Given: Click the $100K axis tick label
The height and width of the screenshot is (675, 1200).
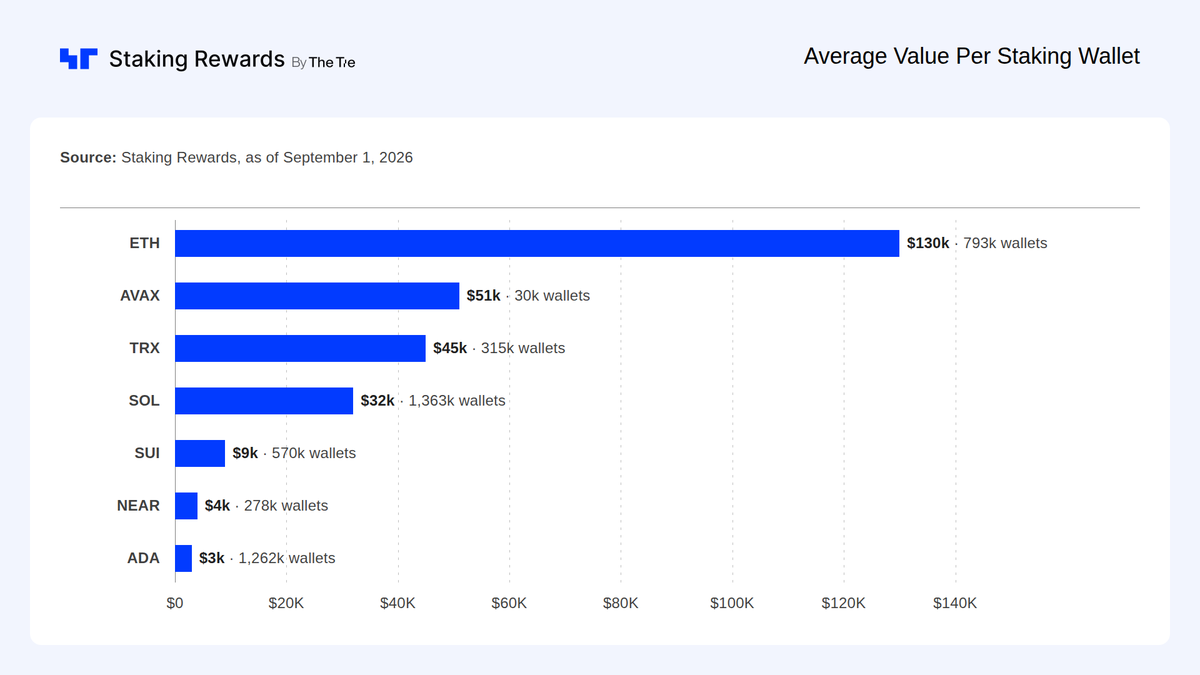Looking at the screenshot, I should click(733, 603).
